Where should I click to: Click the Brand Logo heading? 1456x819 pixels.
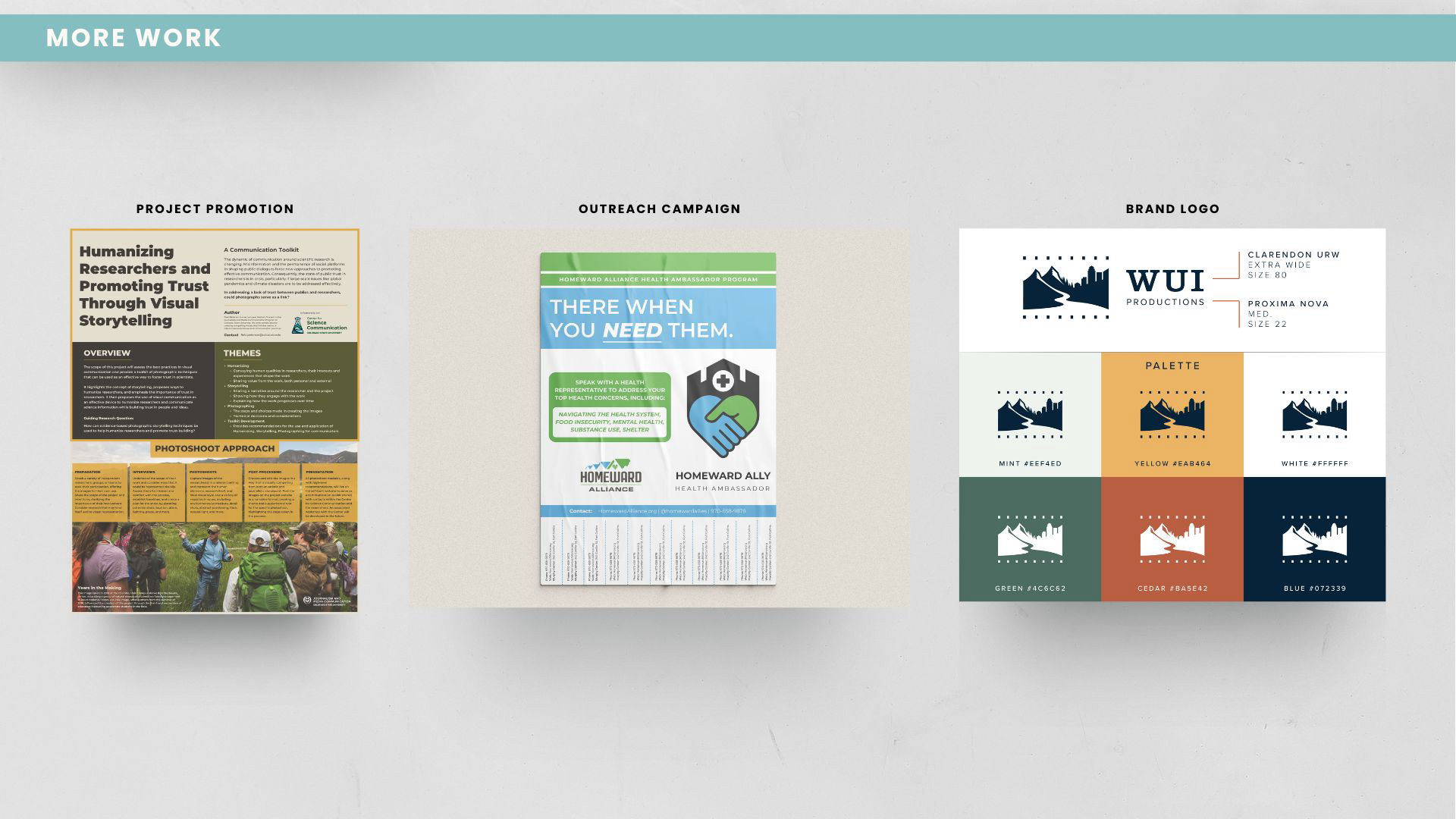(x=1172, y=209)
